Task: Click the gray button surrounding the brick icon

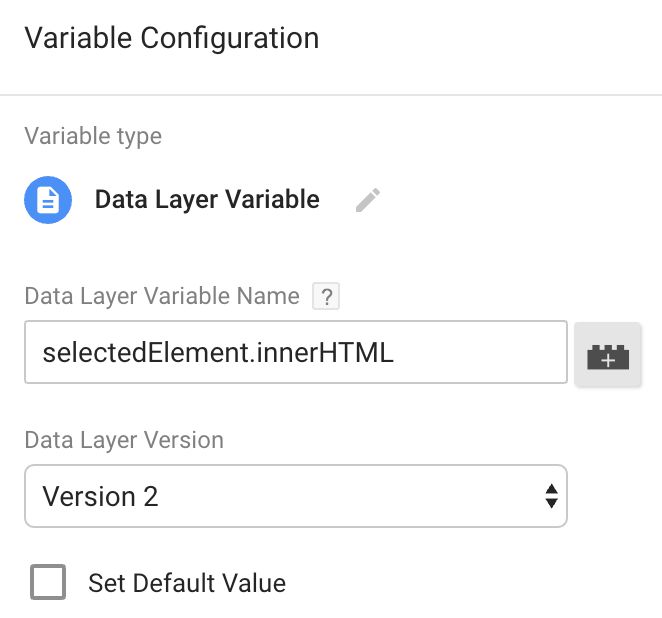Action: click(x=608, y=354)
